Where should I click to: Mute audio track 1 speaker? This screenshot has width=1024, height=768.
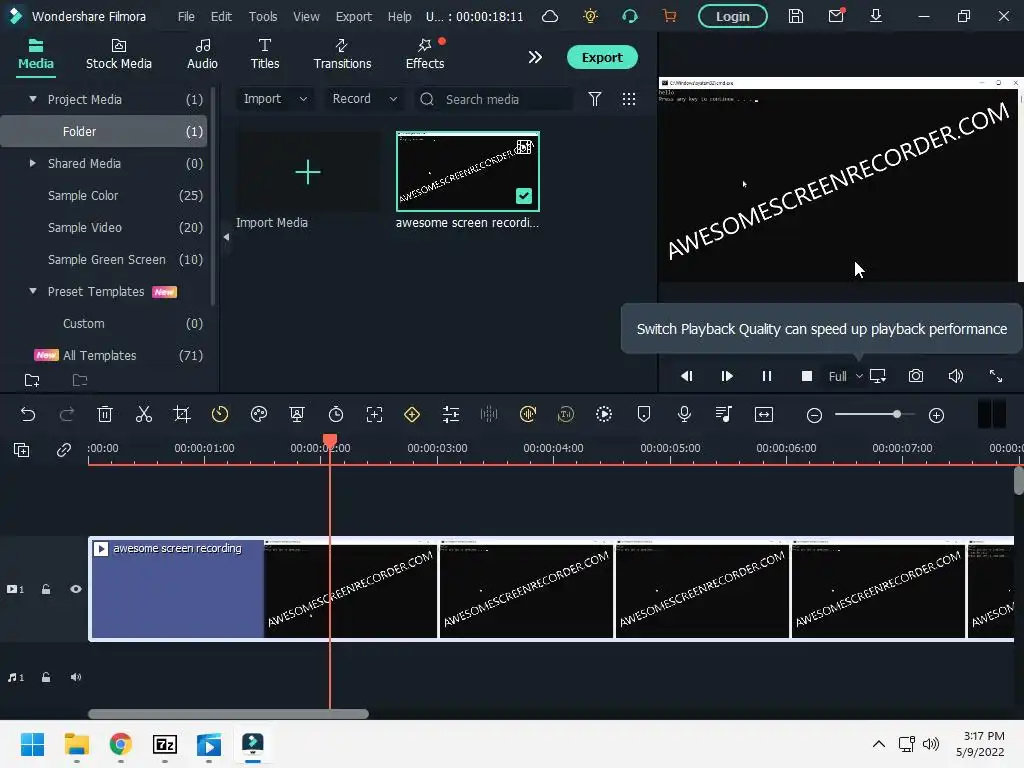76,677
